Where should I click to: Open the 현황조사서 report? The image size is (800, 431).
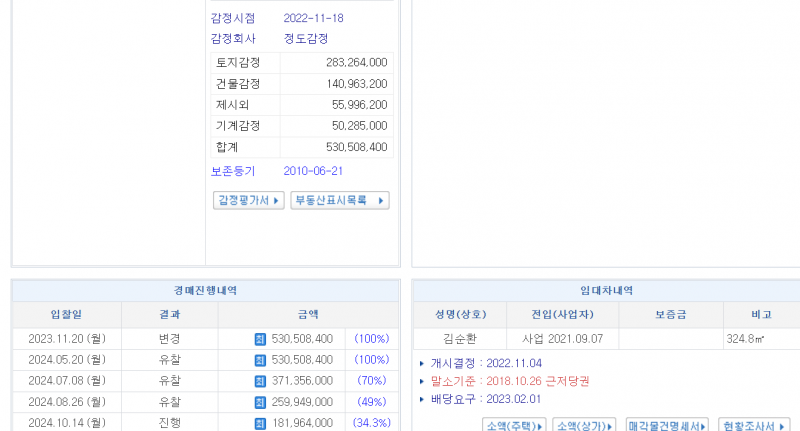coord(746,426)
